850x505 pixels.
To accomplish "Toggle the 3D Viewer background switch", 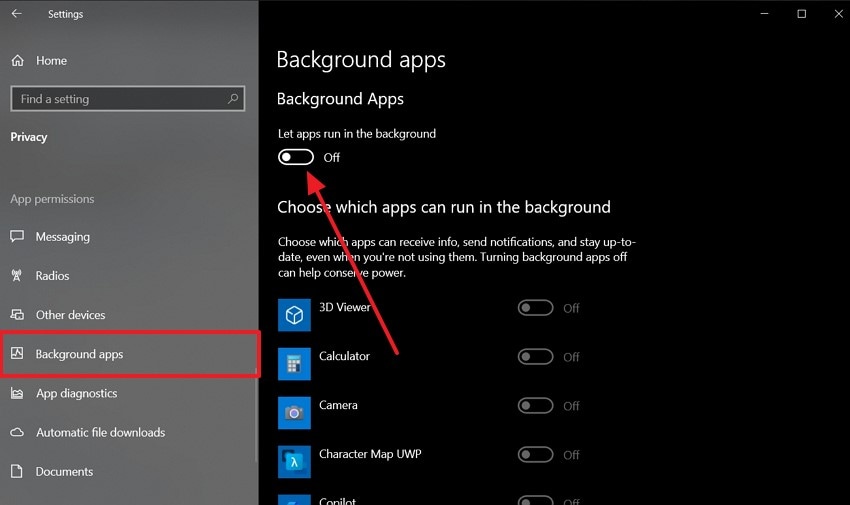I will click(535, 308).
